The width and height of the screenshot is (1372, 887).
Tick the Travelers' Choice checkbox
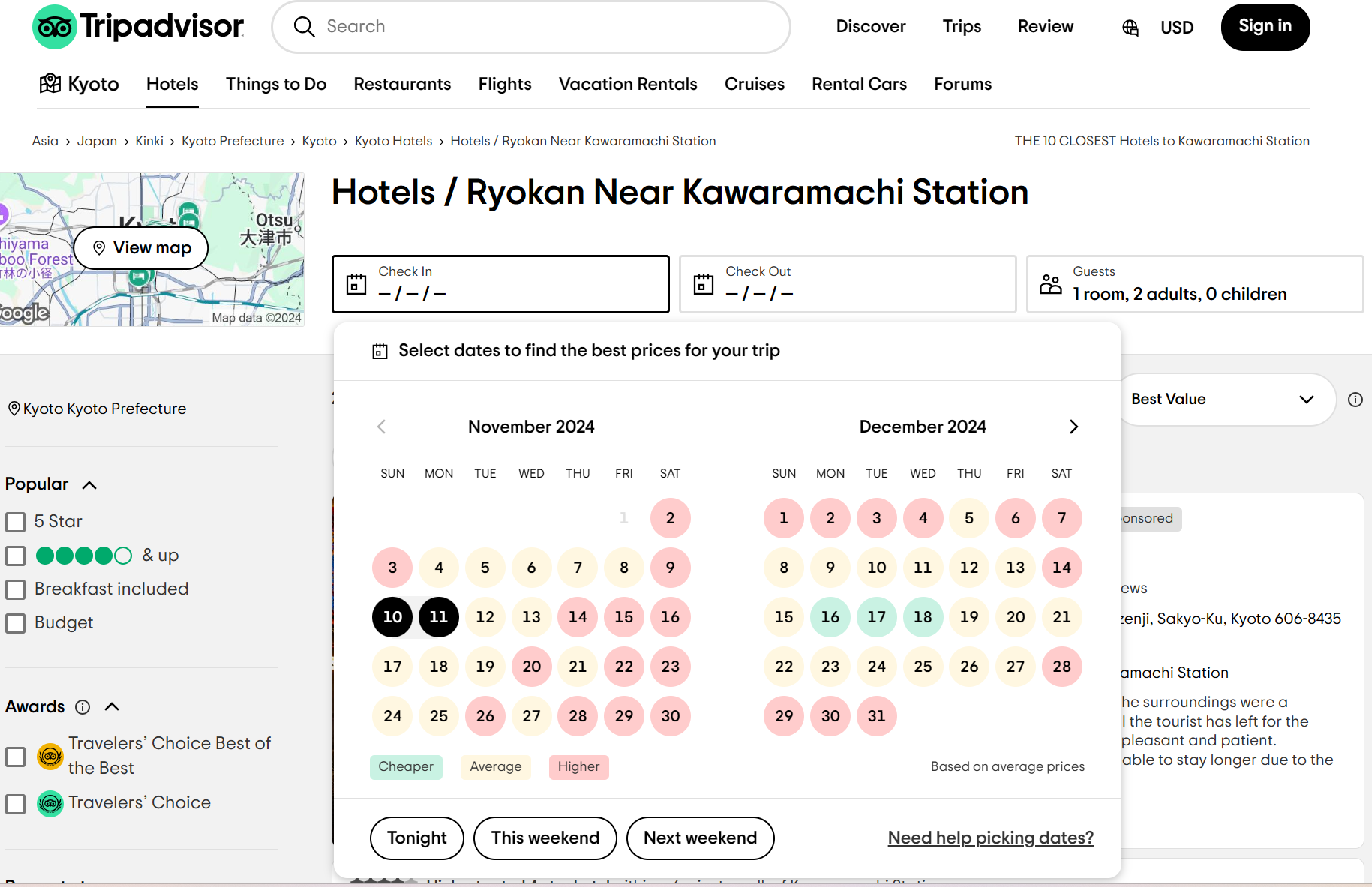click(16, 804)
